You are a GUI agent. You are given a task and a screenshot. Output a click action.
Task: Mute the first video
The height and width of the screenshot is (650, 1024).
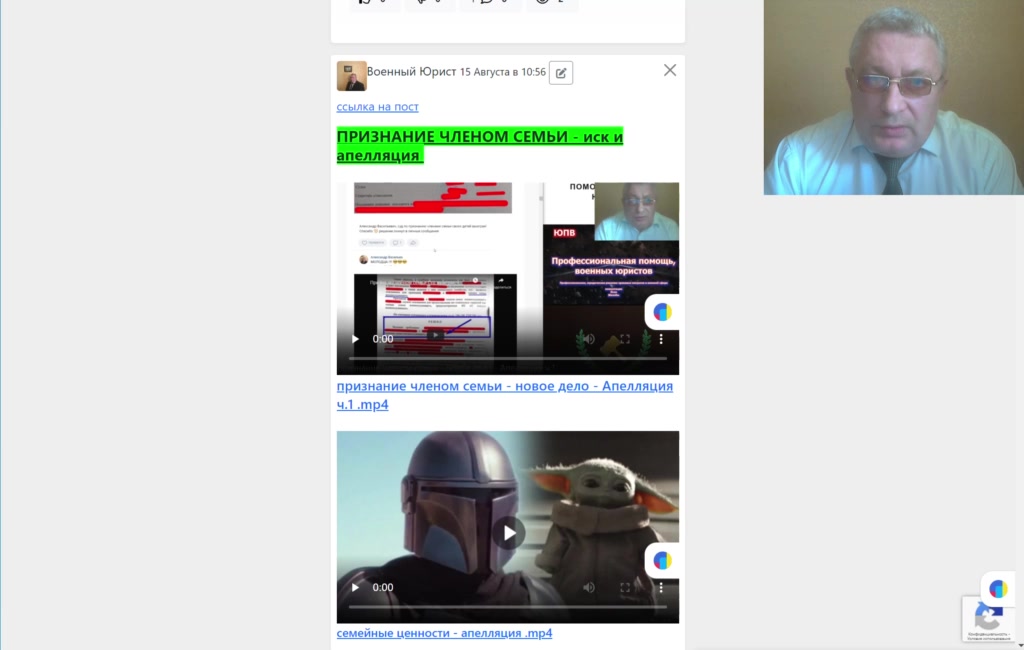589,339
